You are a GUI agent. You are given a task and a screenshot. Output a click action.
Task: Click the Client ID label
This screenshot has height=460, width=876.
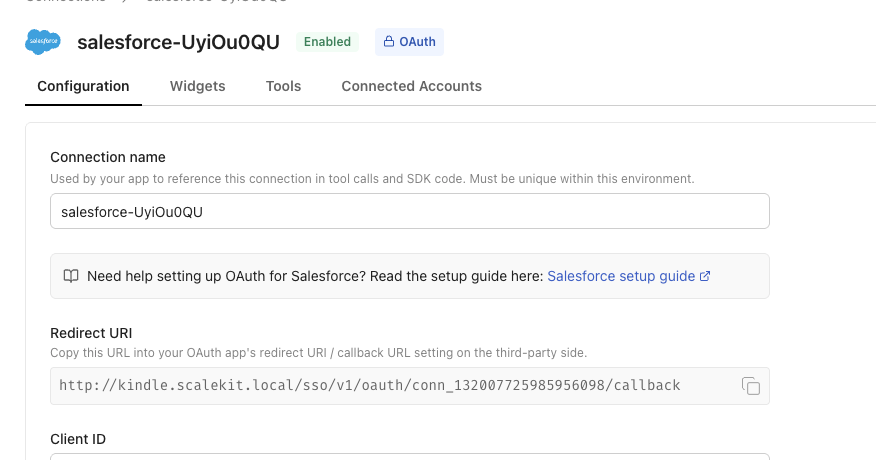(78, 439)
